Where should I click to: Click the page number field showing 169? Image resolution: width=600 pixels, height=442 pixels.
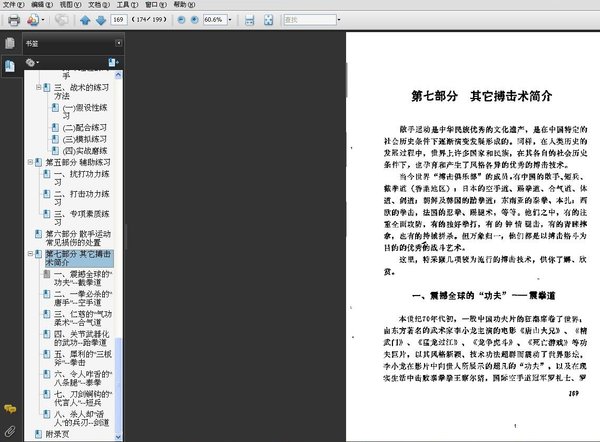coord(119,20)
